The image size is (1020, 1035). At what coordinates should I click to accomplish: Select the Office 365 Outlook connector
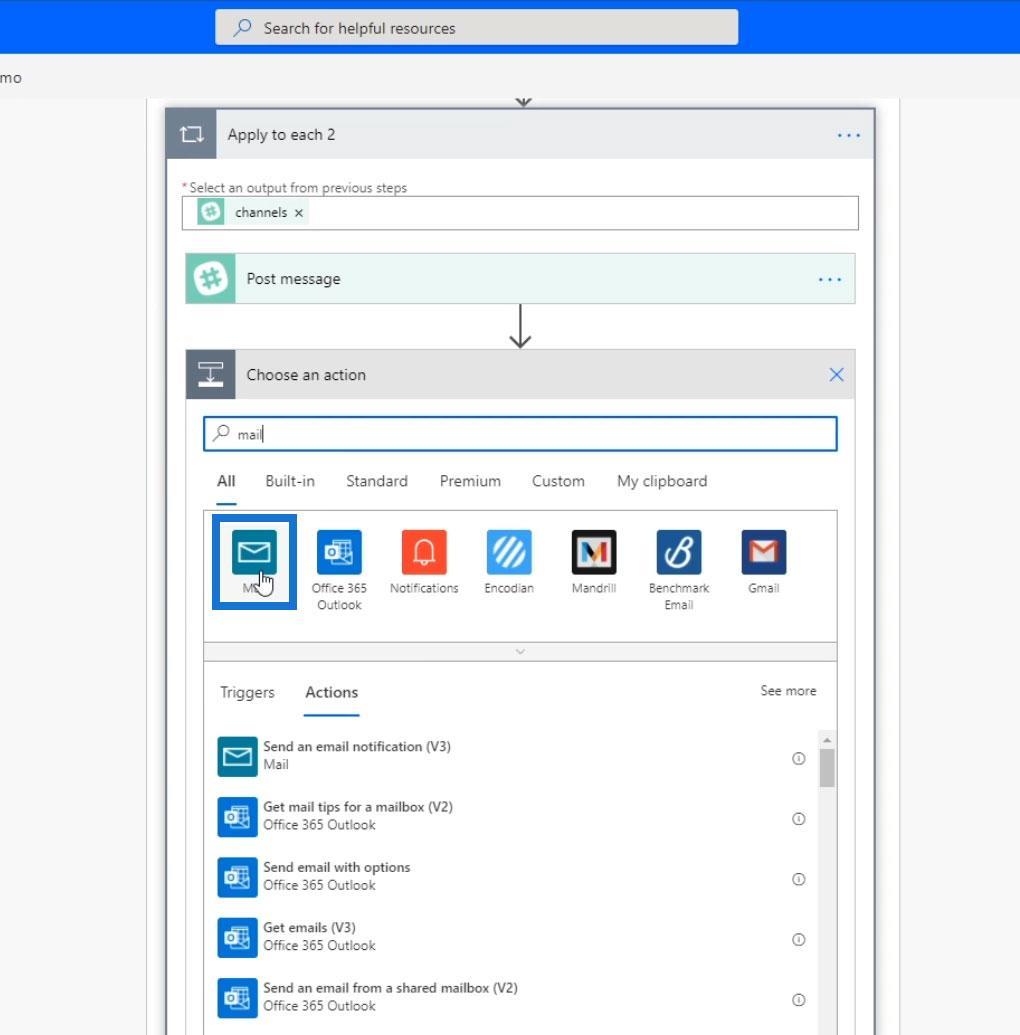click(339, 552)
